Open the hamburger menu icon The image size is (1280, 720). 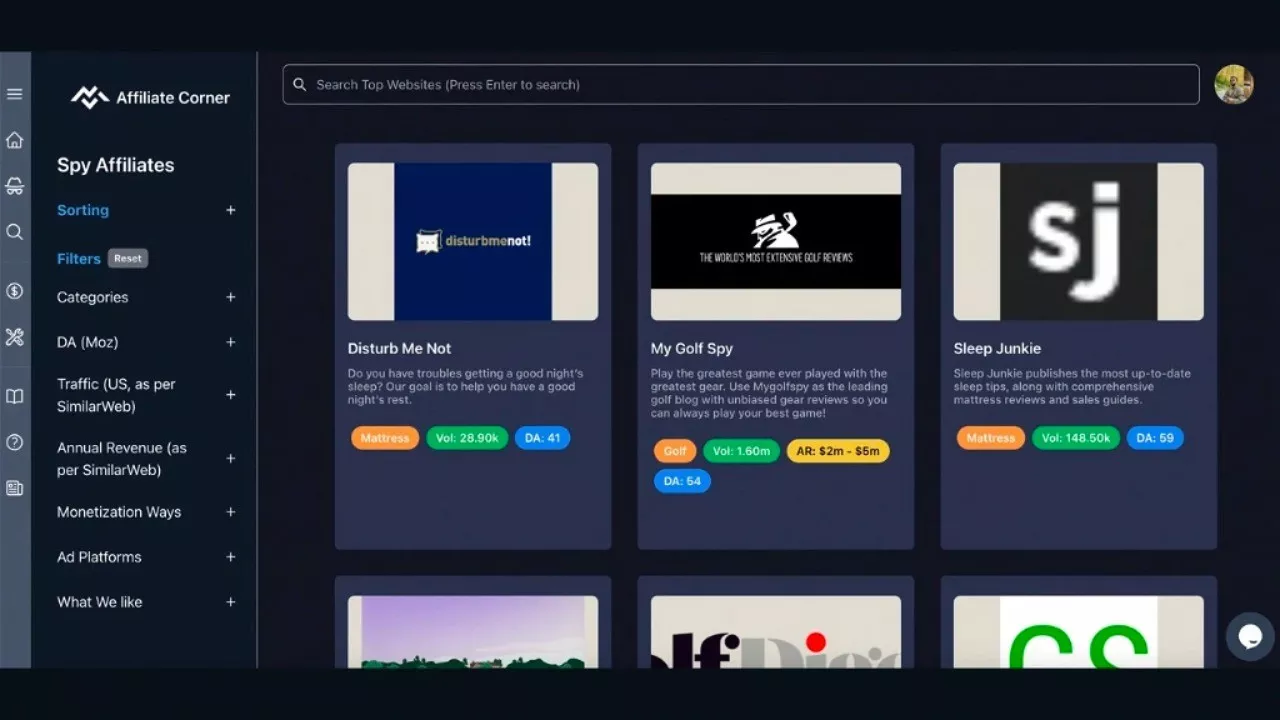(x=15, y=94)
